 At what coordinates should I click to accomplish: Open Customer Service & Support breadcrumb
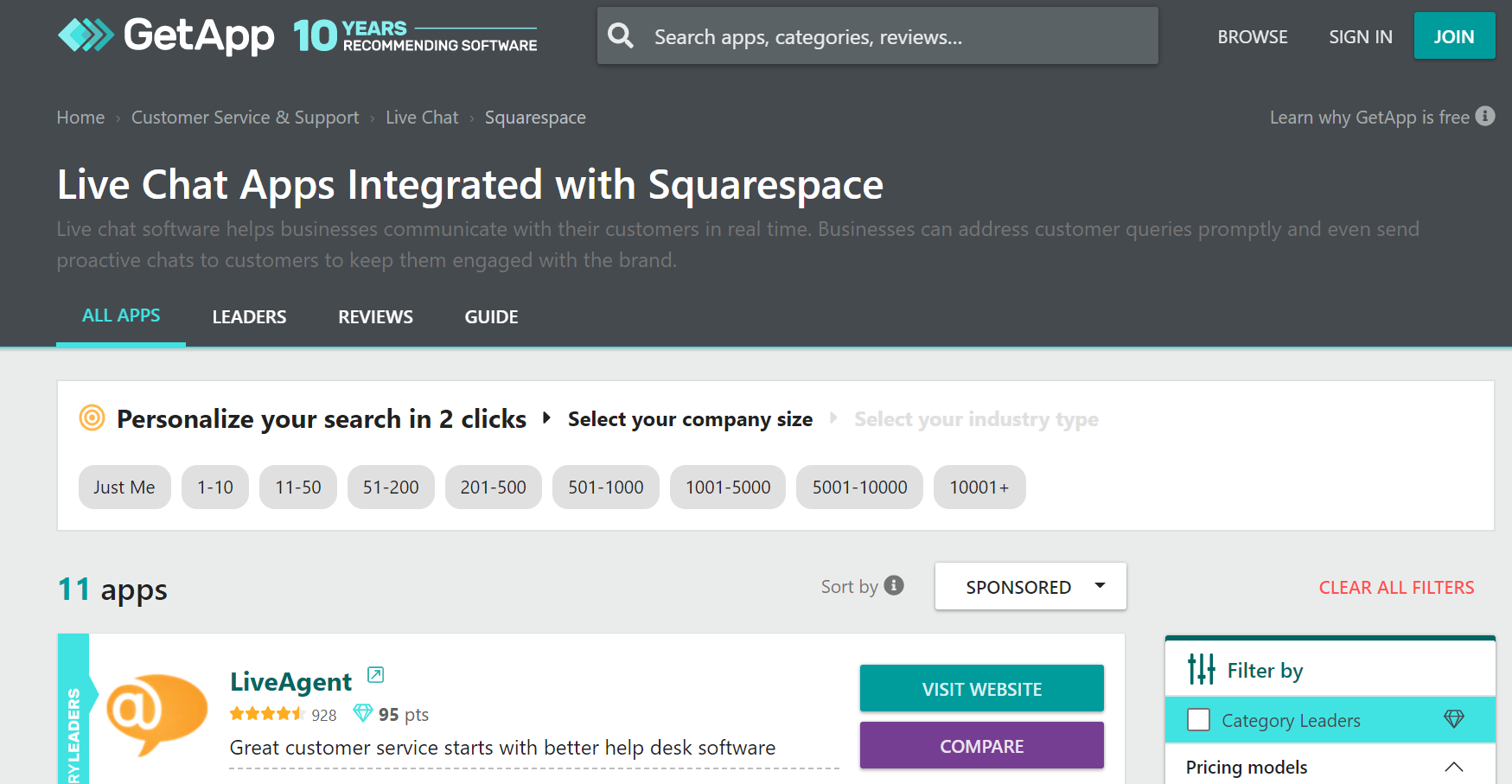(x=245, y=118)
